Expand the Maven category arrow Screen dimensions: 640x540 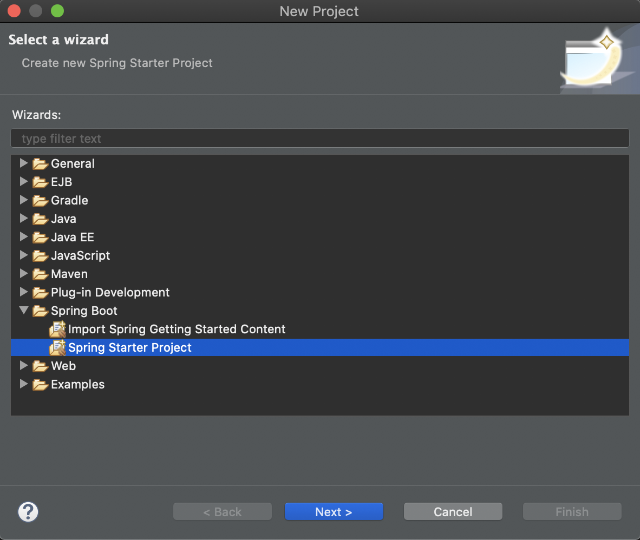24,273
